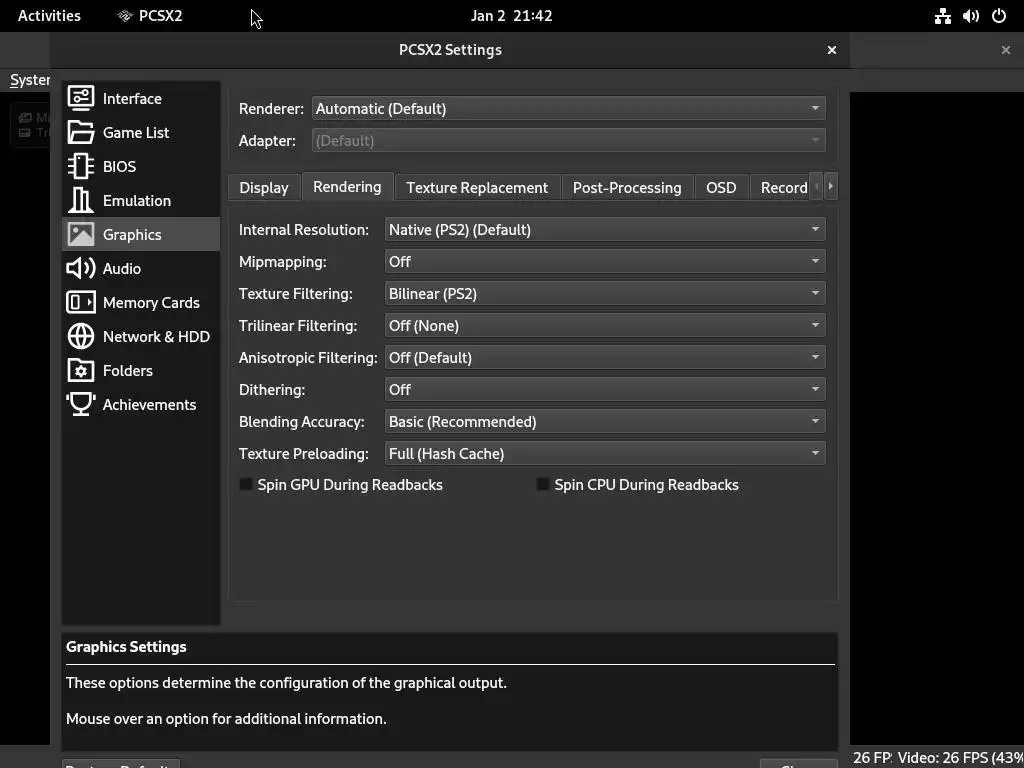Open System menu in main PCSX2 window
Image resolution: width=1024 pixels, height=768 pixels.
(x=30, y=80)
